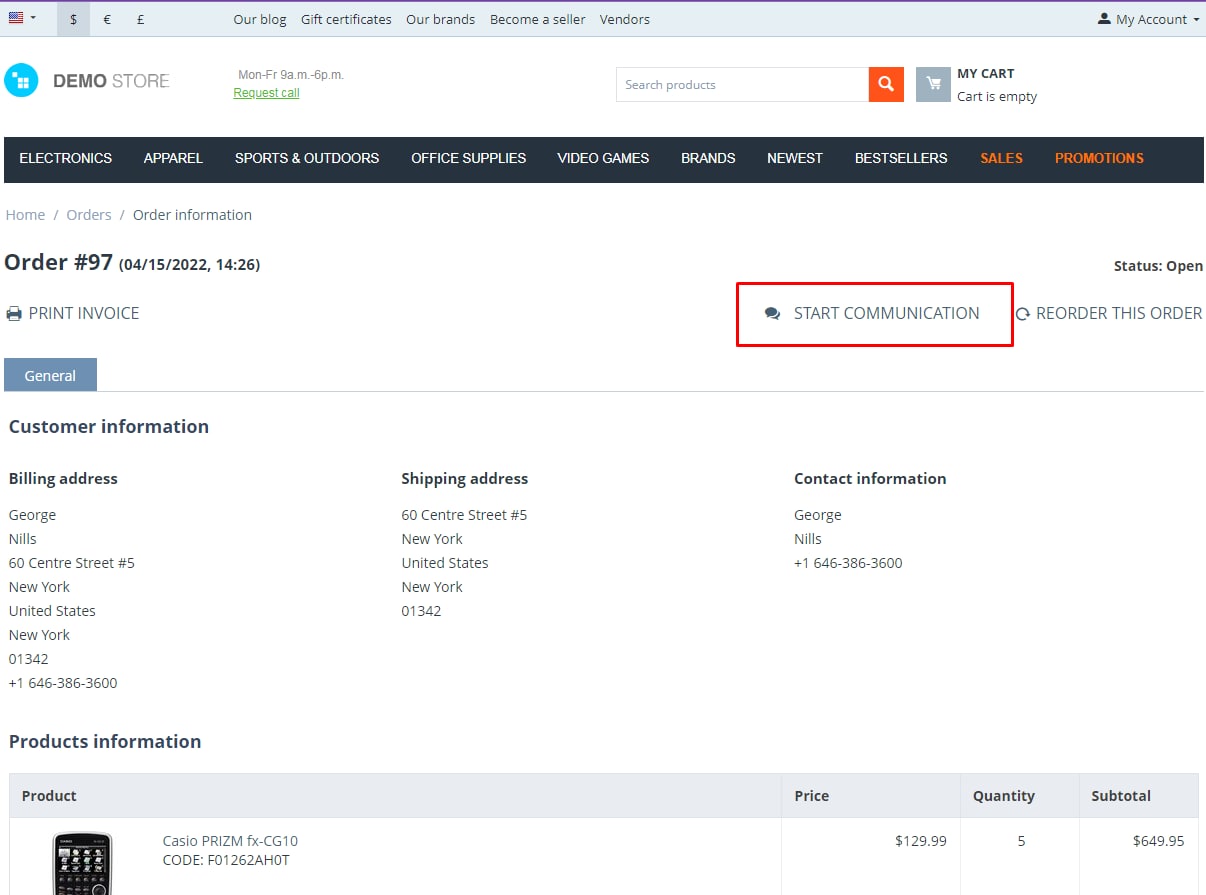
Task: Click the Contact information heading
Action: [870, 479]
